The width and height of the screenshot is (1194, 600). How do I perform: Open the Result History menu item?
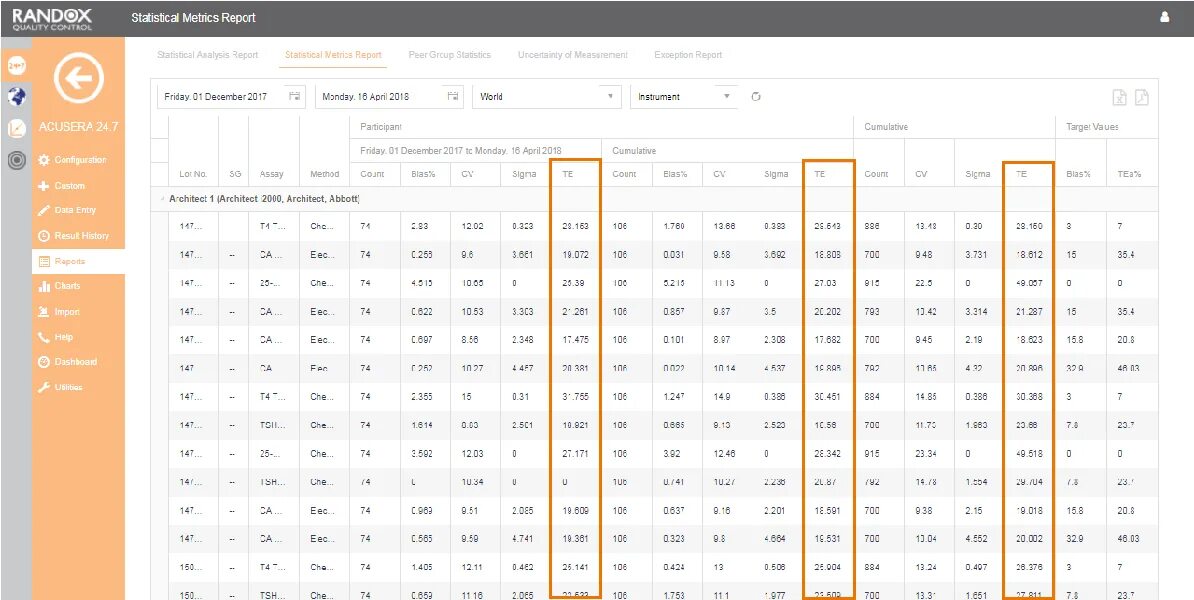tap(78, 236)
